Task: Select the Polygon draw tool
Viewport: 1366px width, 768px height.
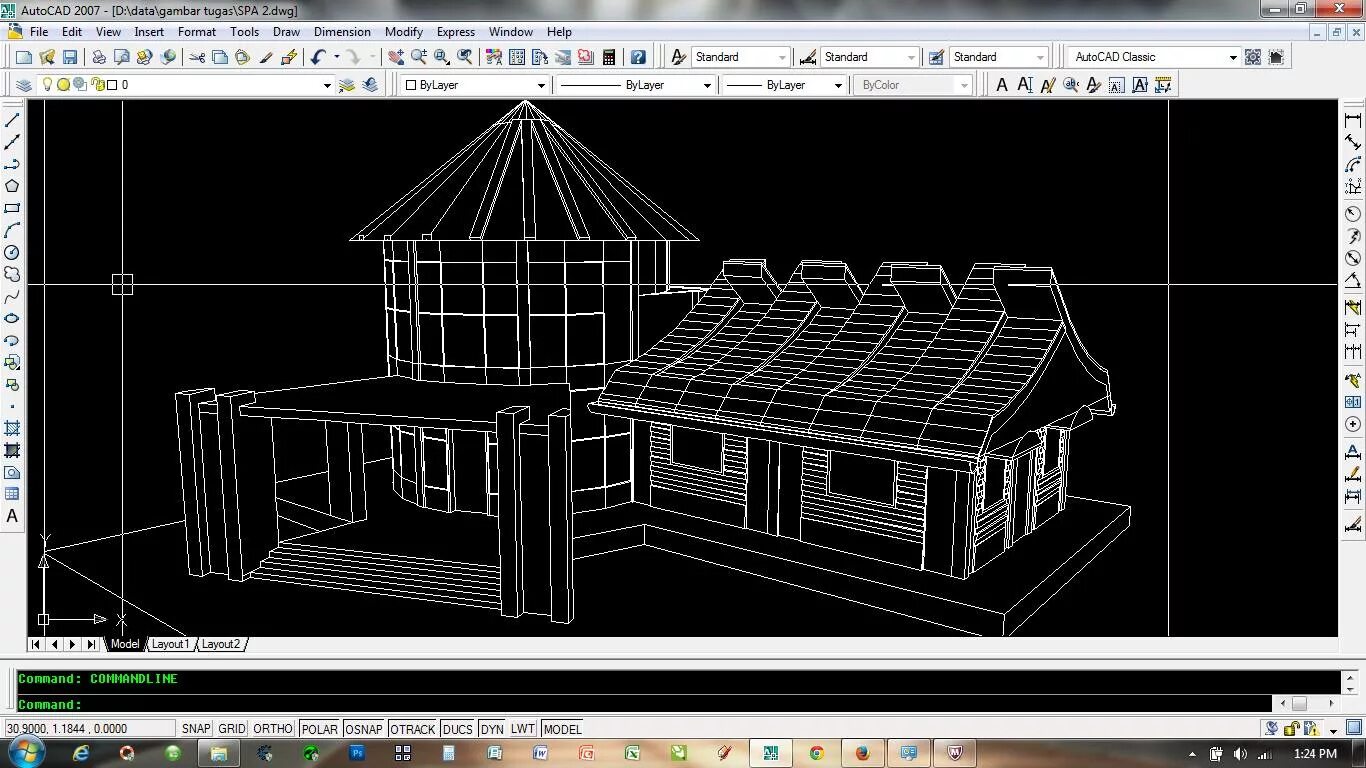Action: coord(12,186)
